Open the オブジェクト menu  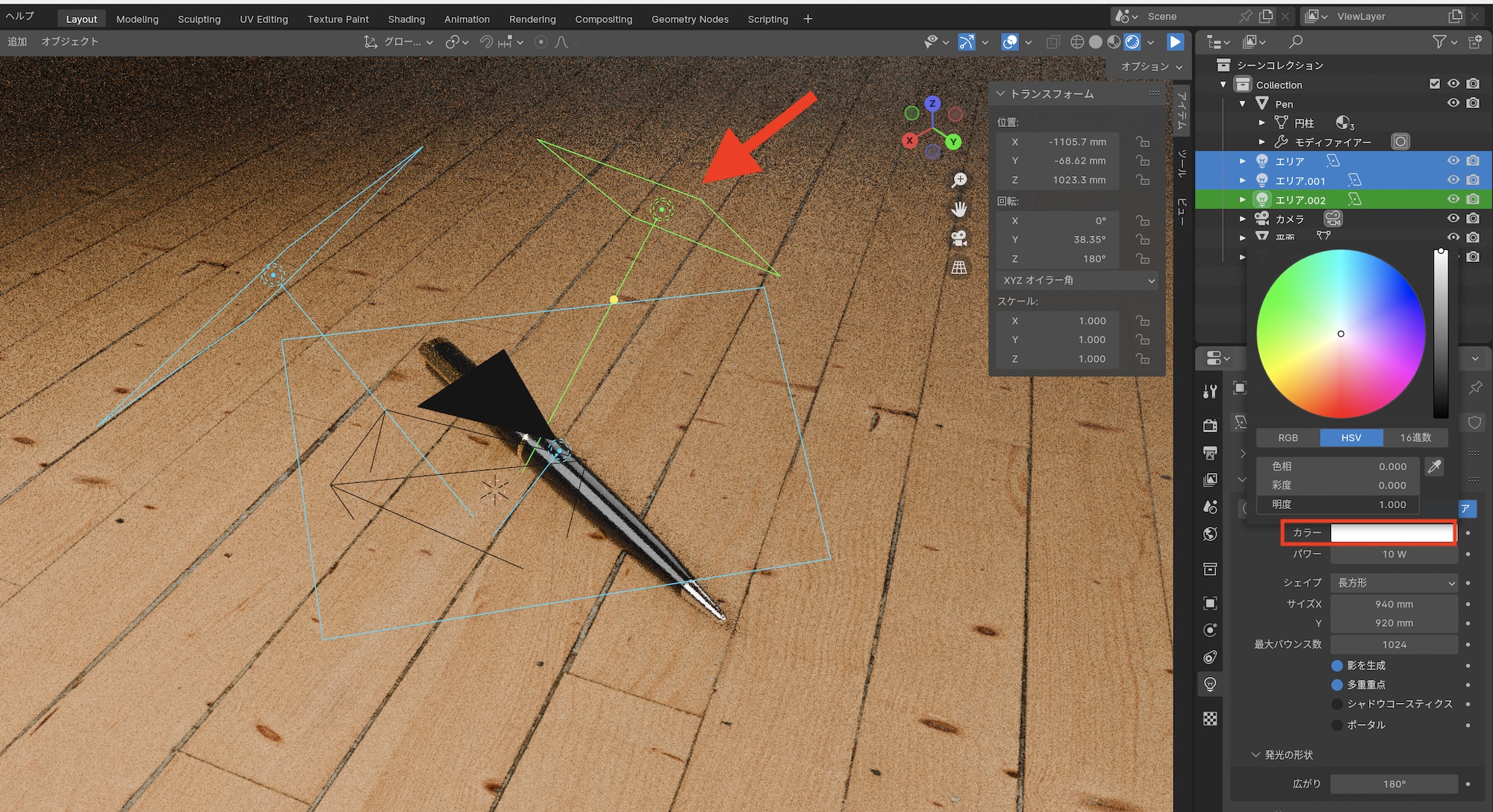(70, 41)
